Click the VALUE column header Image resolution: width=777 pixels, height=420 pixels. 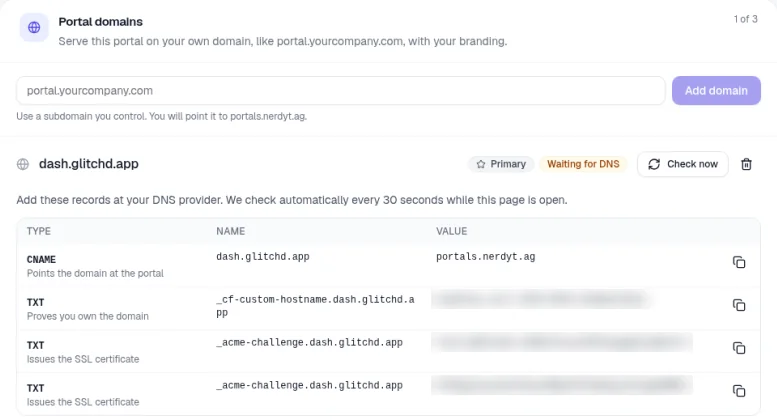(x=451, y=231)
